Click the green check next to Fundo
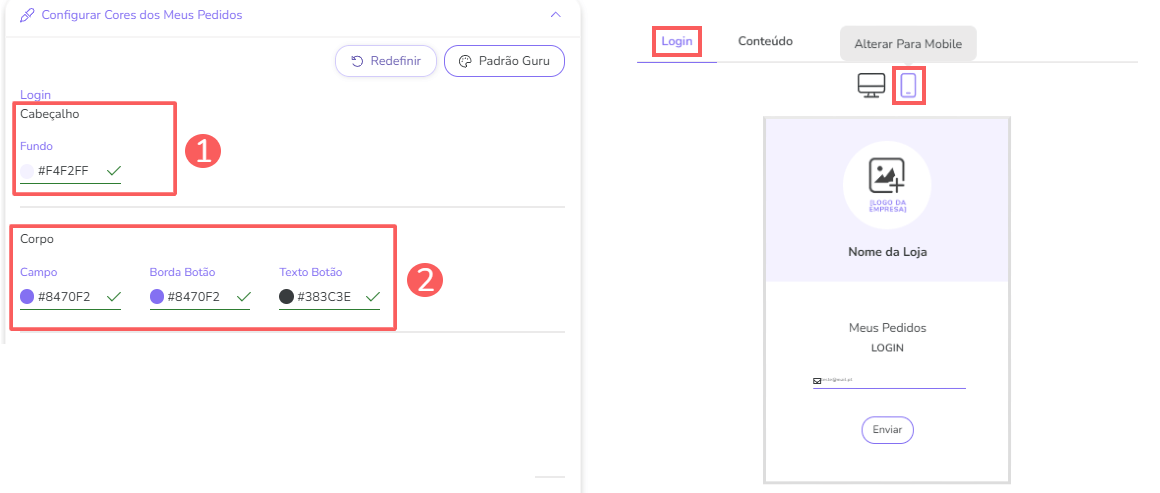The width and height of the screenshot is (1160, 493). coord(114,171)
